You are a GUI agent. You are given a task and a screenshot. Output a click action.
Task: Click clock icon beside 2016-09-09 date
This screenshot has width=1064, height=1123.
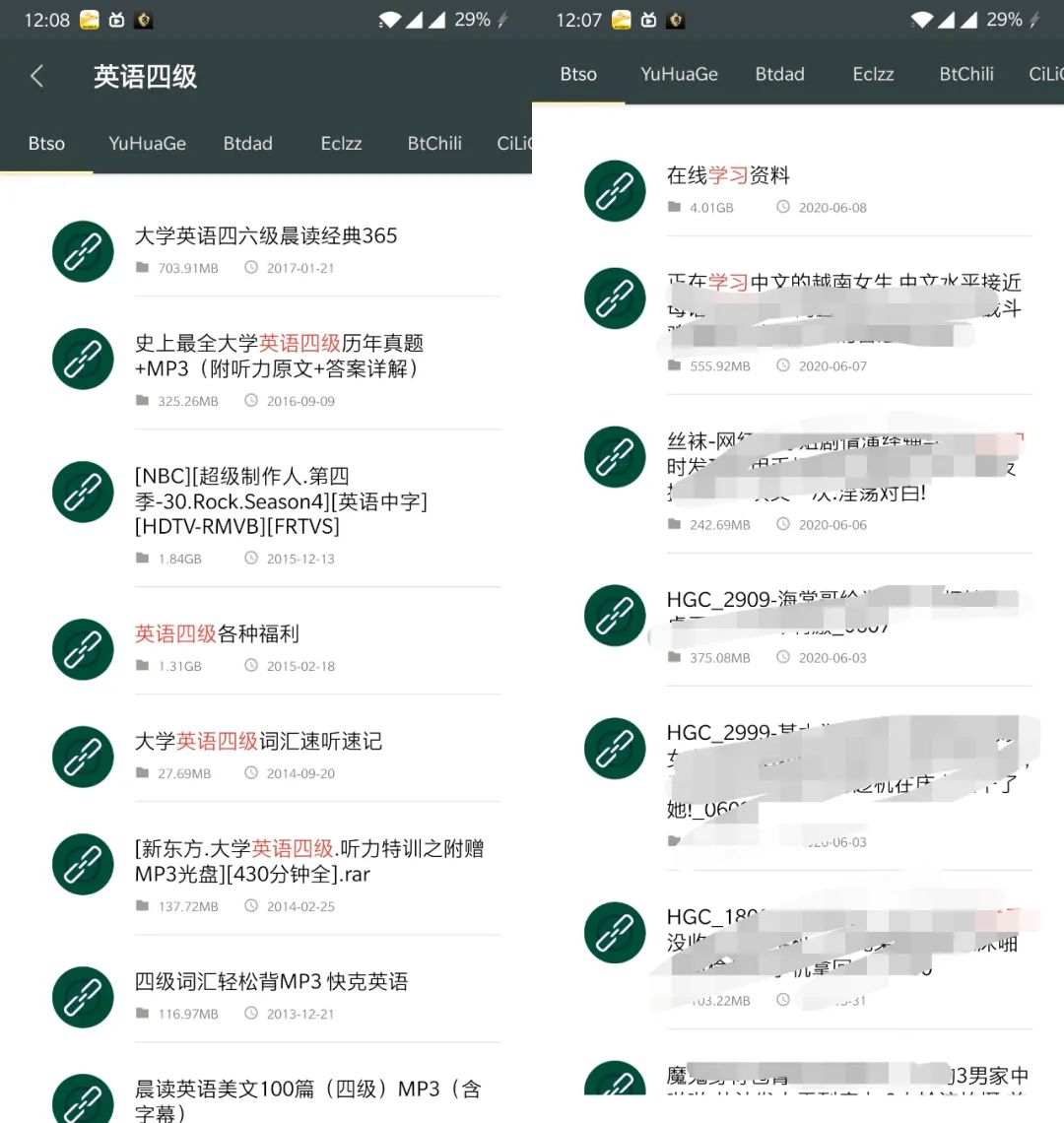[251, 401]
